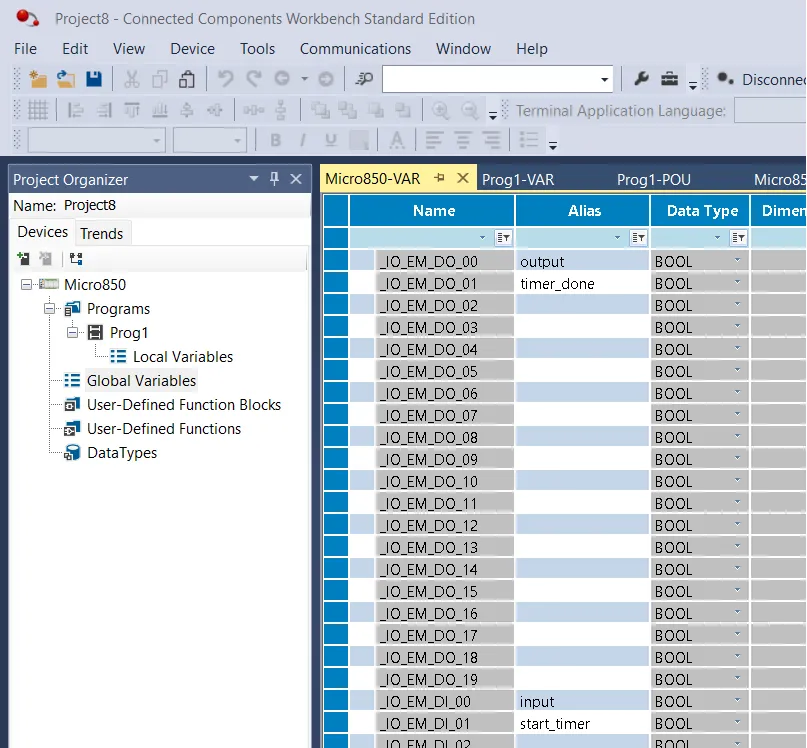Screen dimensions: 807x748
Task: Collapse the Prog1 tree node
Action: (73, 333)
